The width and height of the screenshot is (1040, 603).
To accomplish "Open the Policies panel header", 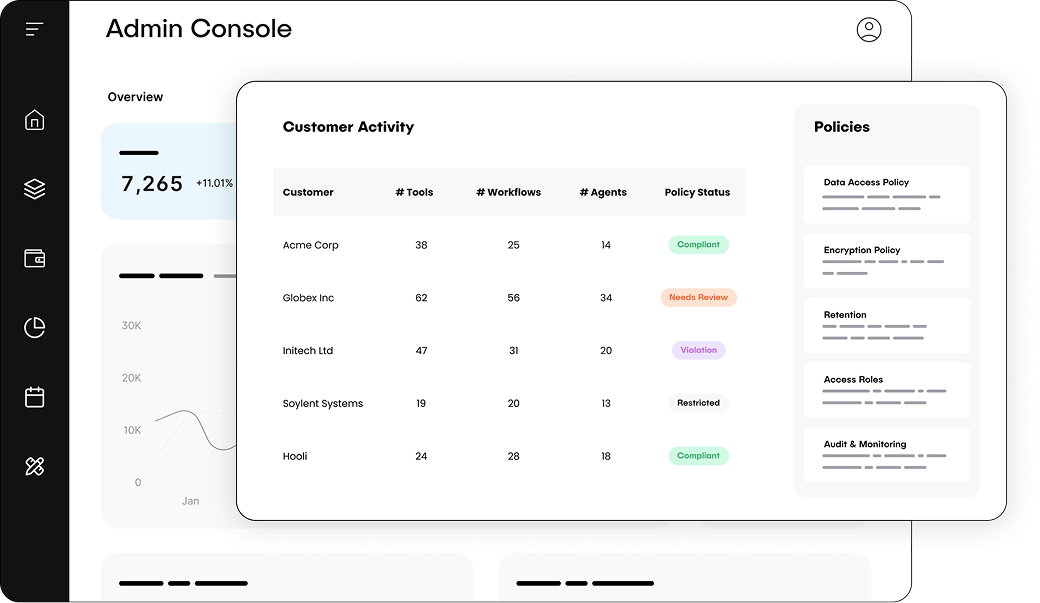I will pos(841,127).
